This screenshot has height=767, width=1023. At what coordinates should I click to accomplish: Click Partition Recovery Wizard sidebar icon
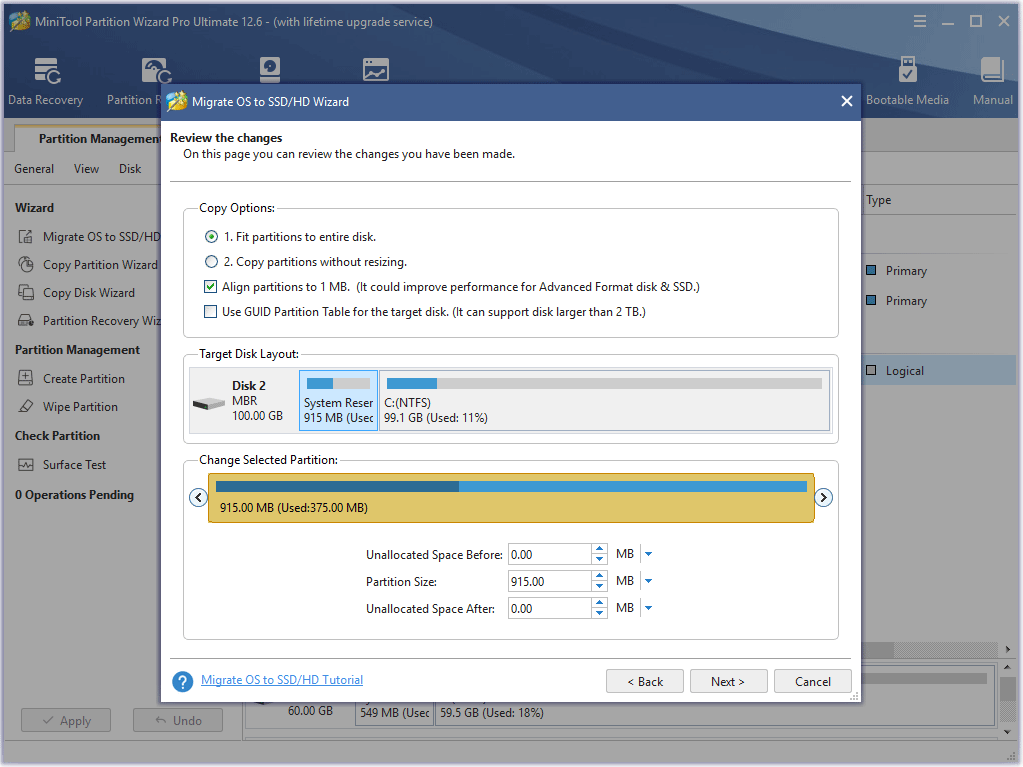[25, 321]
